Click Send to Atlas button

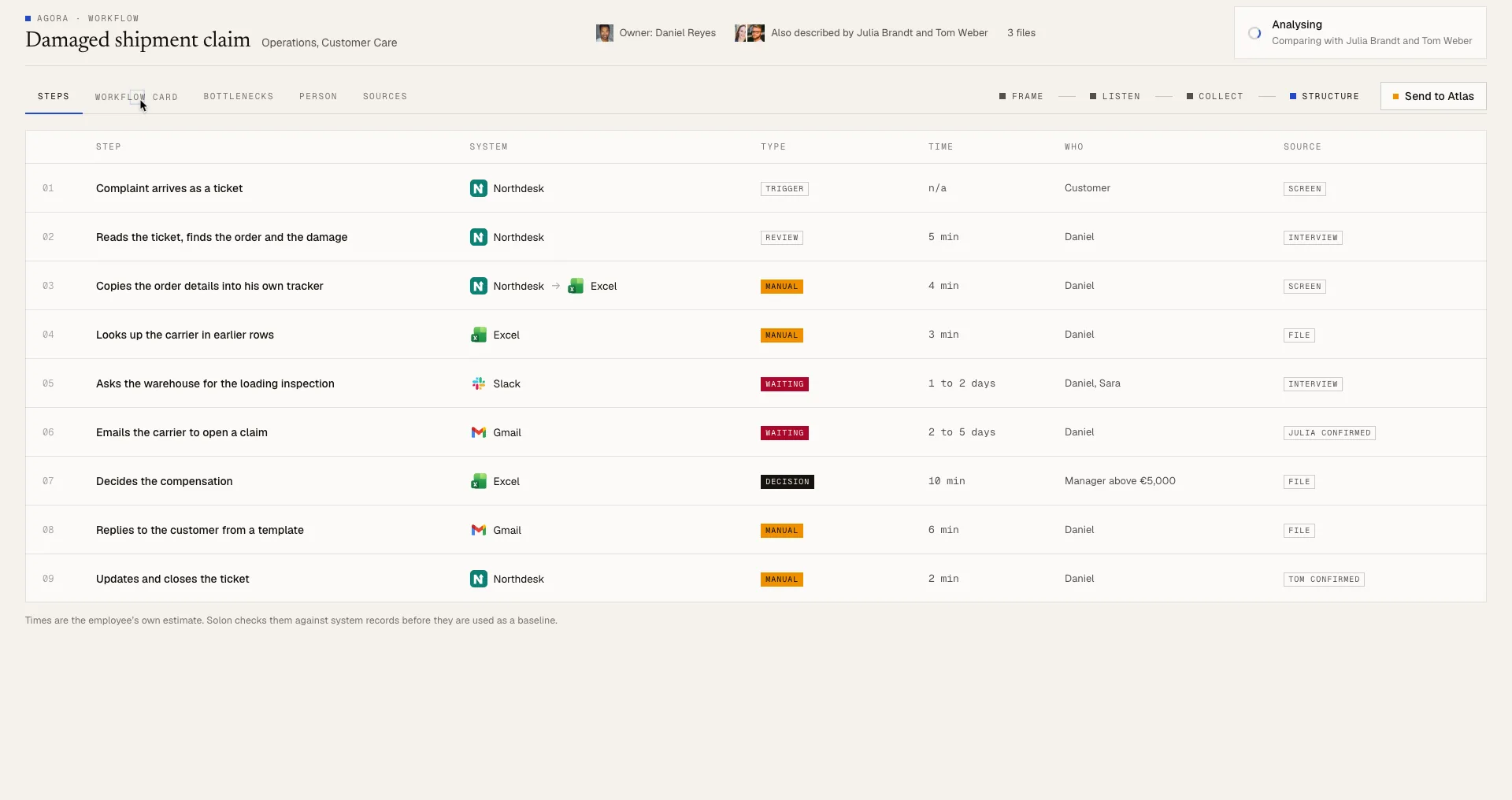tap(1433, 96)
